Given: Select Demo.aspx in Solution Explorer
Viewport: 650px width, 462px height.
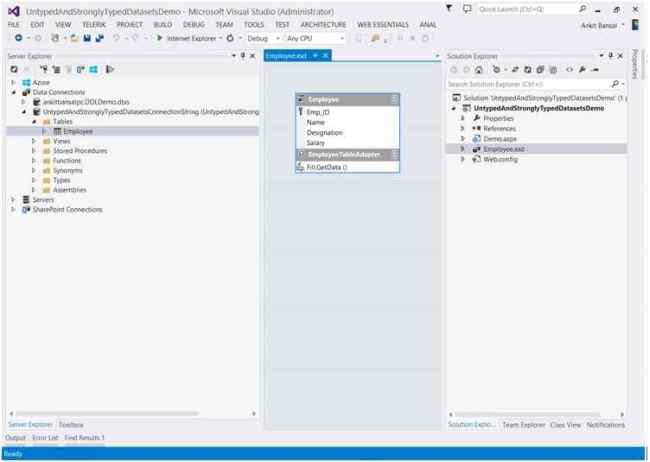Looking at the screenshot, I should pyautogui.click(x=500, y=139).
